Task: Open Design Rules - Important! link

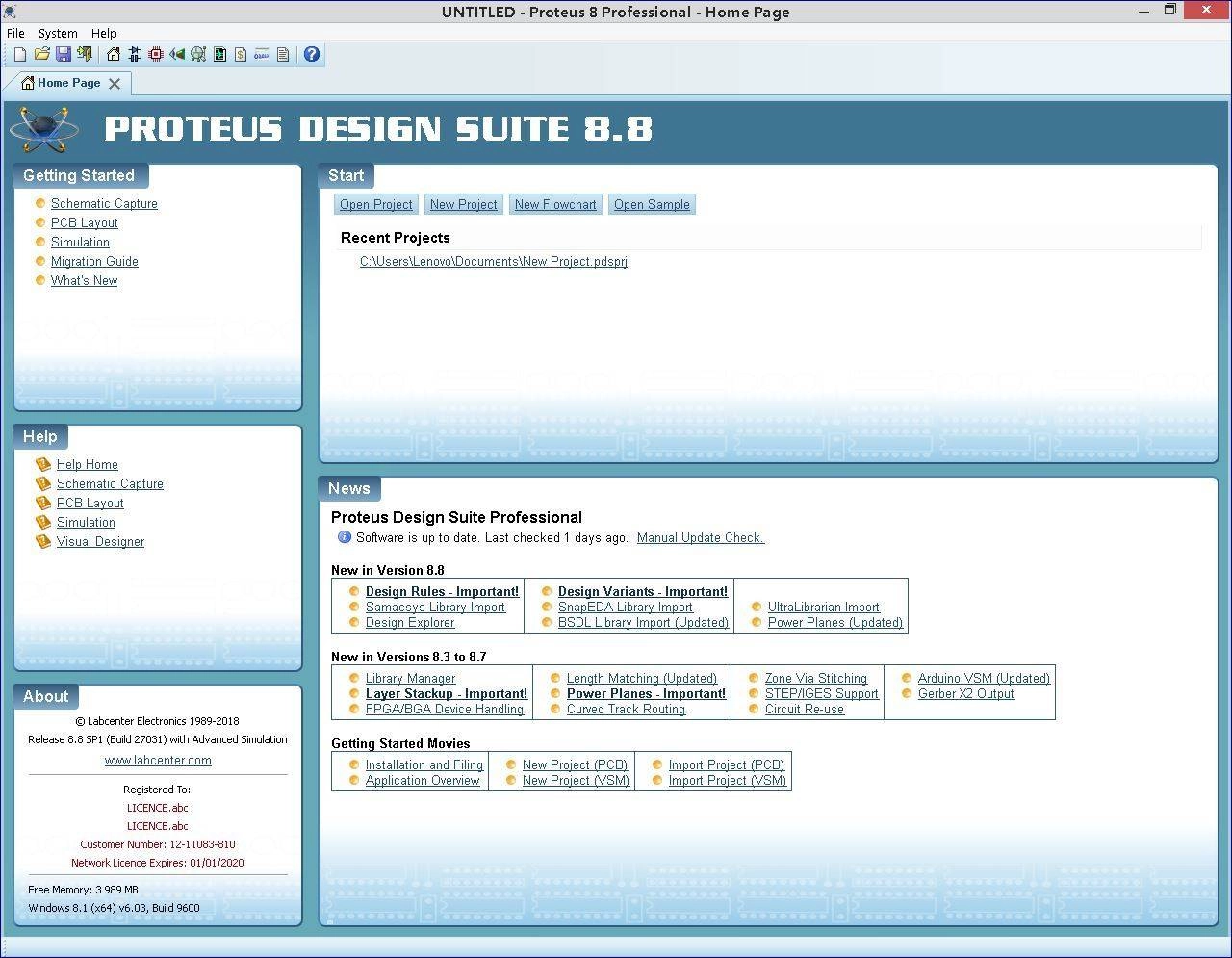Action: pos(442,591)
